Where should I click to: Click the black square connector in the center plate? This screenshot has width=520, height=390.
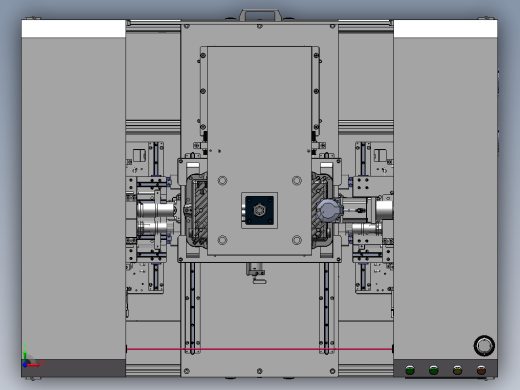click(x=259, y=210)
